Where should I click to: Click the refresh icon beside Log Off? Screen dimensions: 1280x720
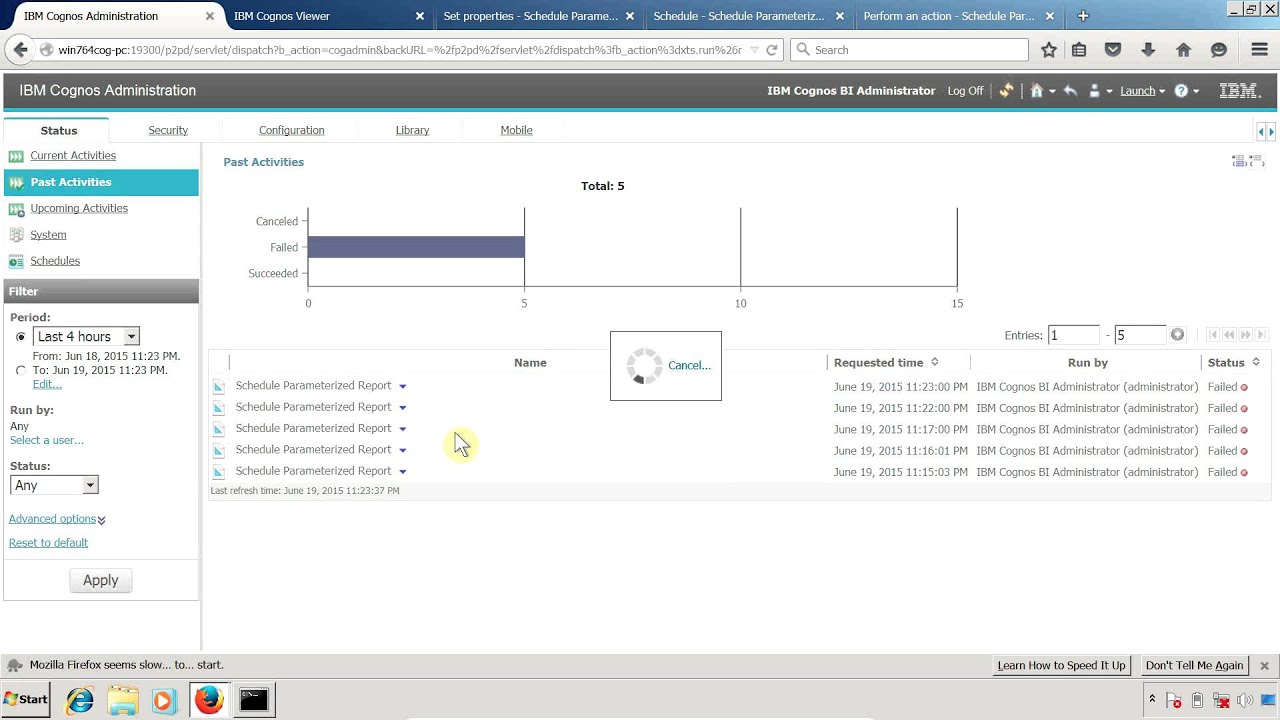click(1006, 91)
